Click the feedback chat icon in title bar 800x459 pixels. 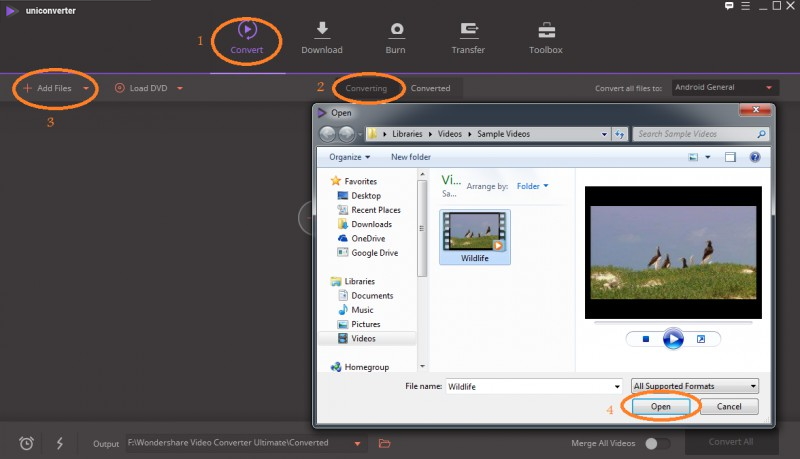pyautogui.click(x=729, y=6)
